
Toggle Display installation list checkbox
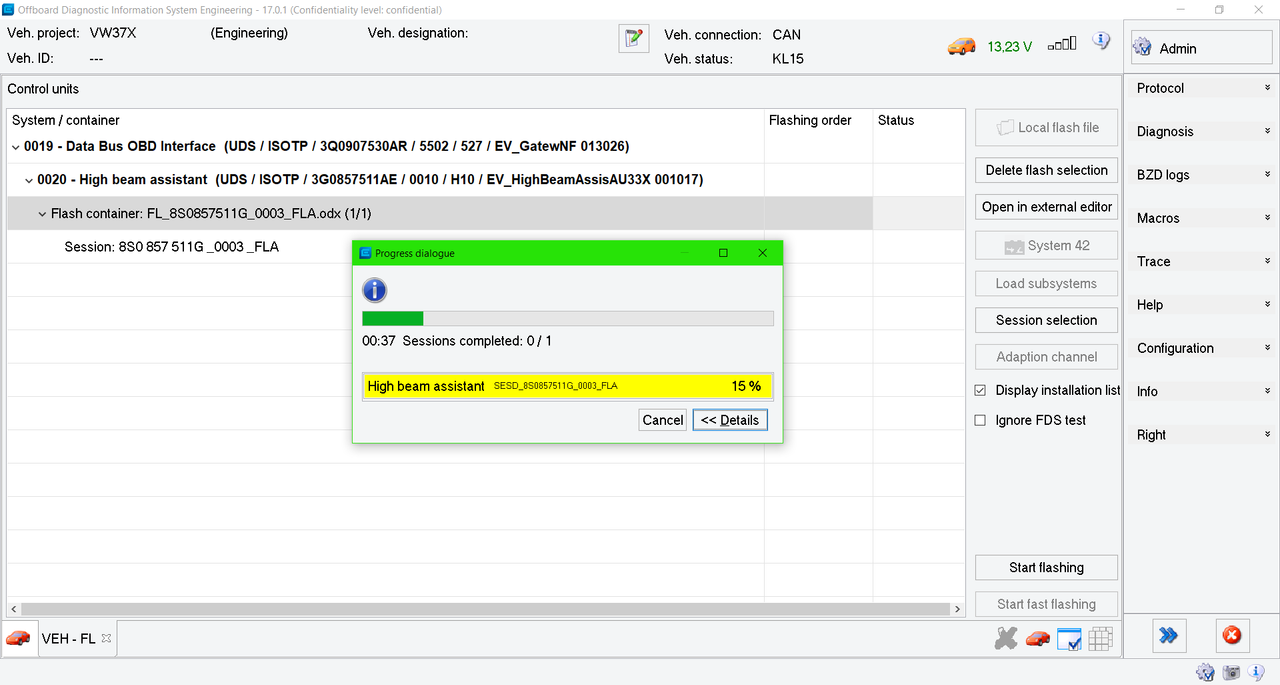(x=980, y=390)
